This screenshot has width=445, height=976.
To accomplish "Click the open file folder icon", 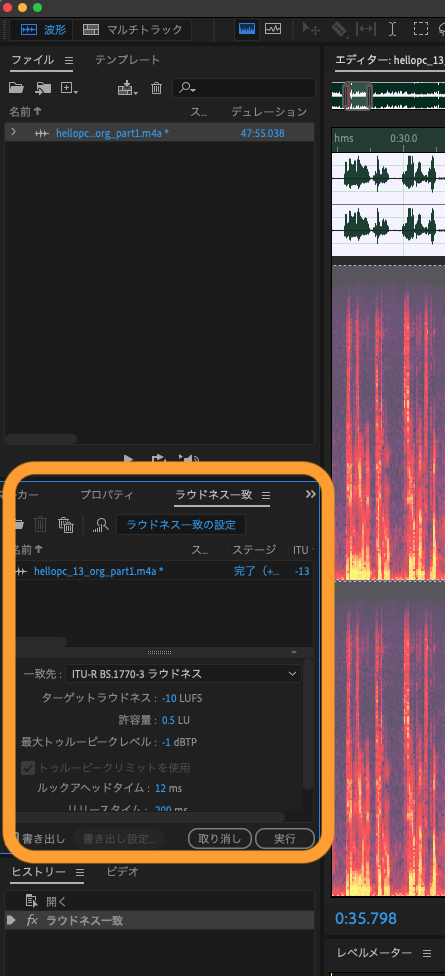I will (x=16, y=88).
